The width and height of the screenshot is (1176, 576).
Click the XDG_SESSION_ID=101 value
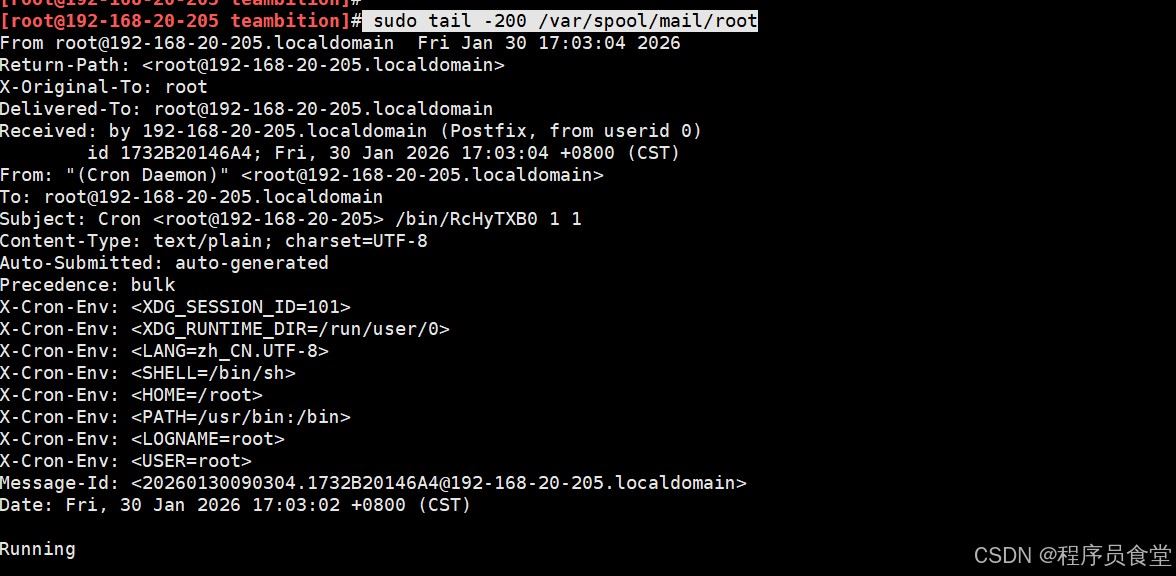click(x=241, y=307)
